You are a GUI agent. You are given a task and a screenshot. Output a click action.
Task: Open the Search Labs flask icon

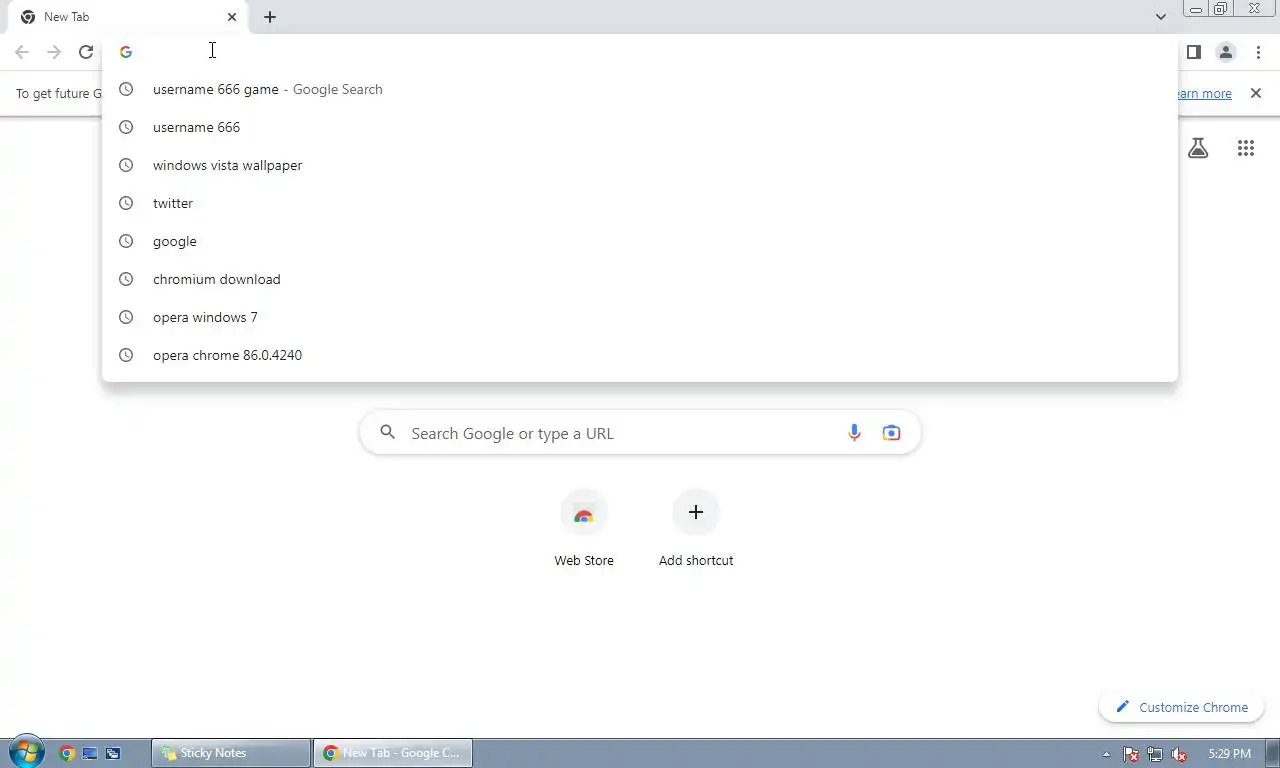click(1198, 148)
